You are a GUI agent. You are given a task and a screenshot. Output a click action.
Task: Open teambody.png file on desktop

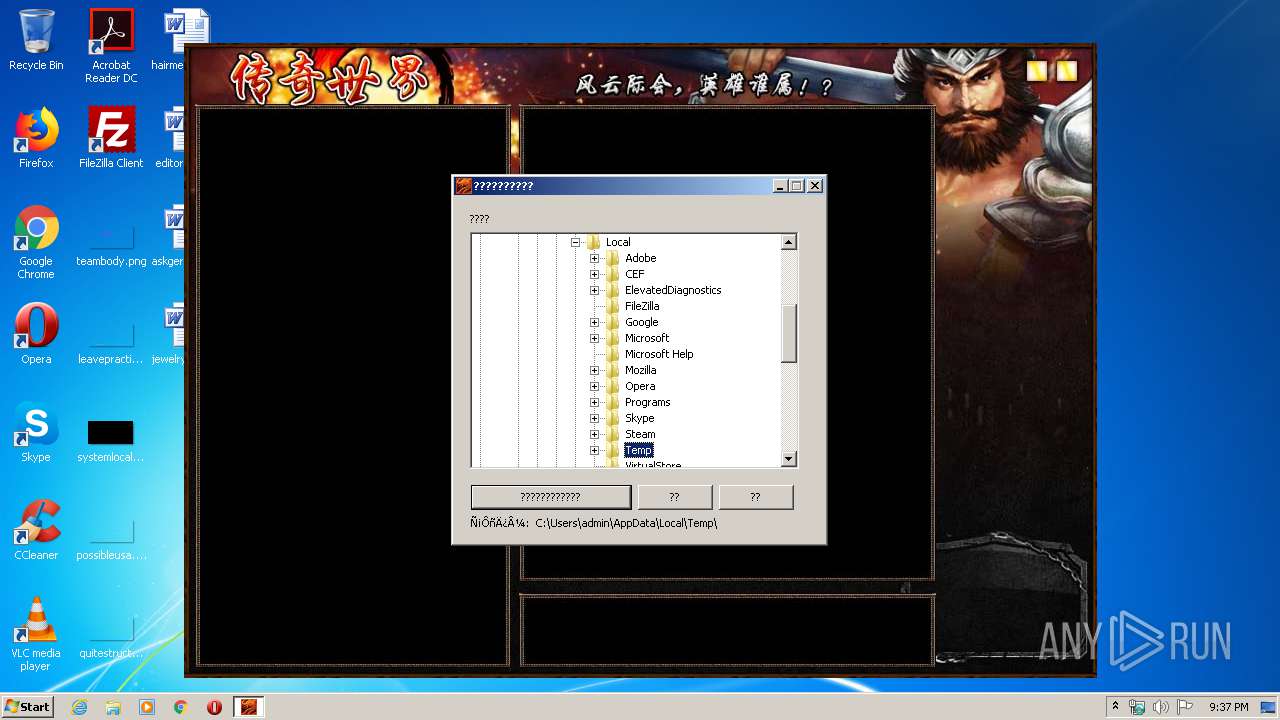111,242
